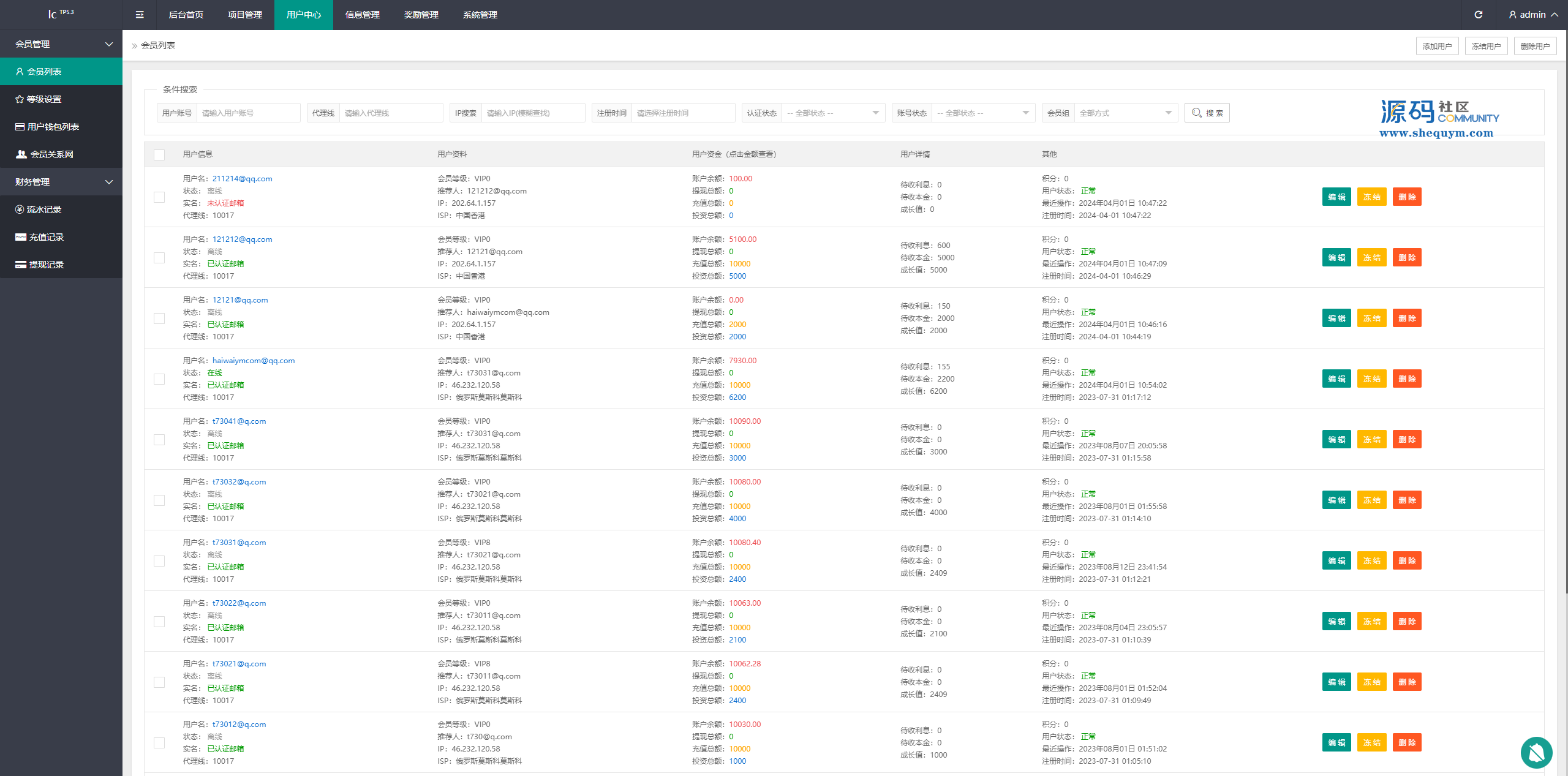
Task: Open 充值记录 in sidebar
Action: click(x=61, y=237)
